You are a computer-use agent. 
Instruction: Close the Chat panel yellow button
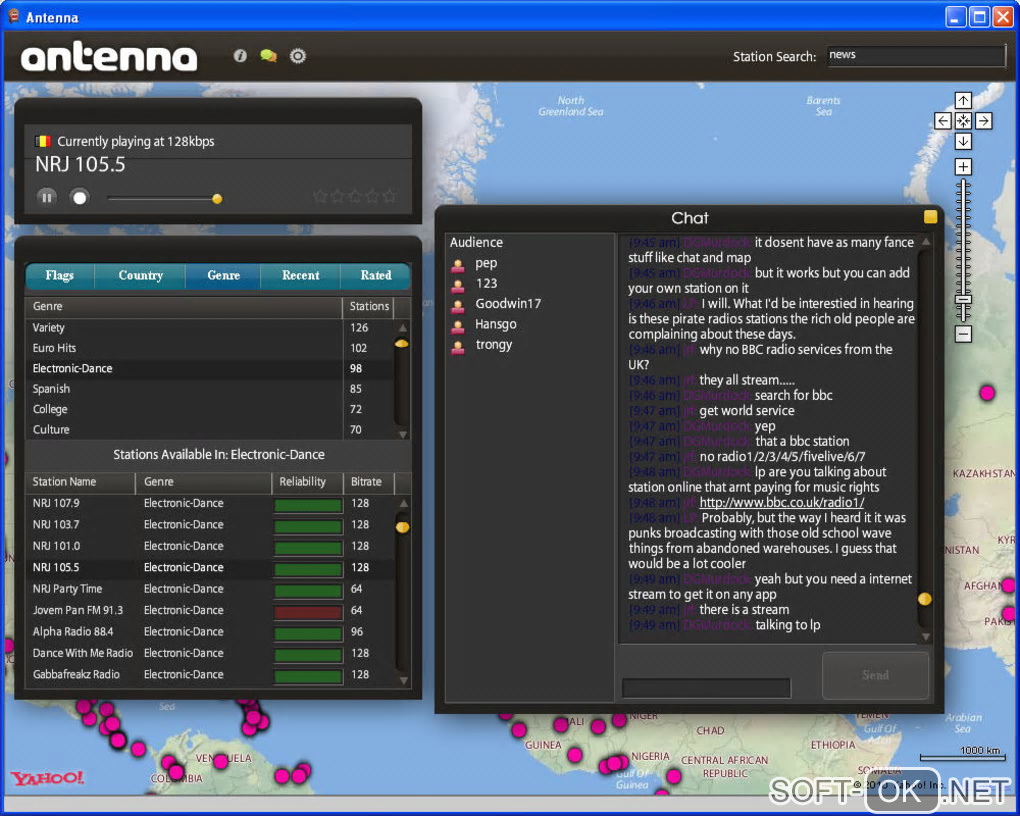tap(930, 217)
